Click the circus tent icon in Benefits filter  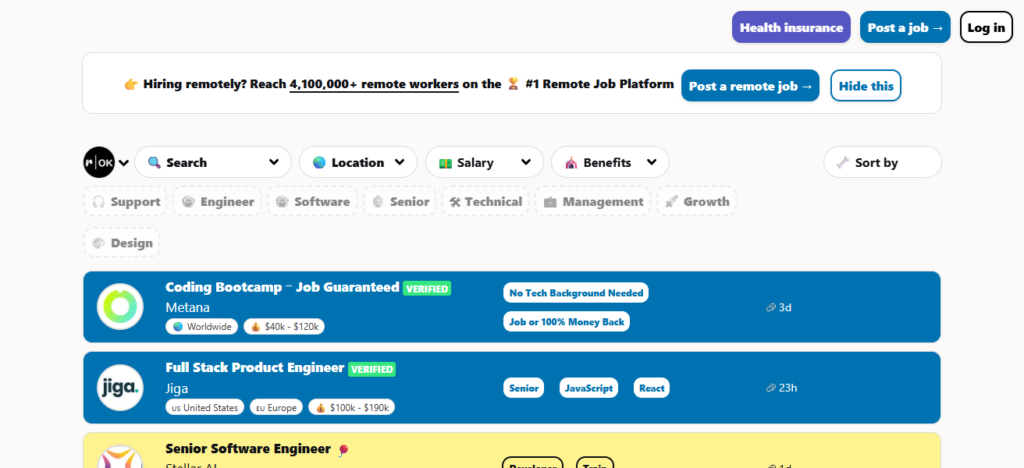571,163
